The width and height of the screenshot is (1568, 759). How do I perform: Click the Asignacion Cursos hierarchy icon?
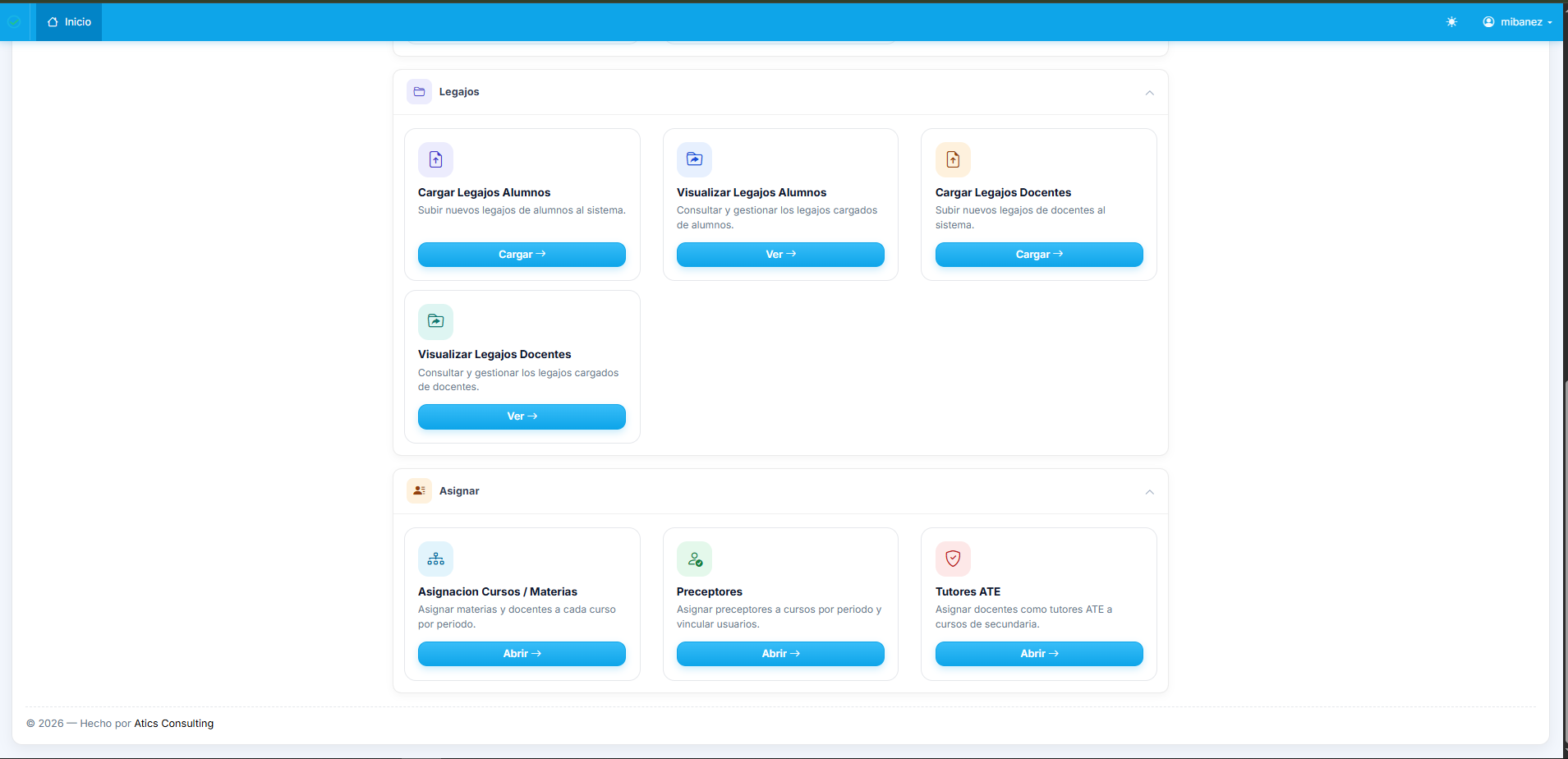click(x=435, y=559)
